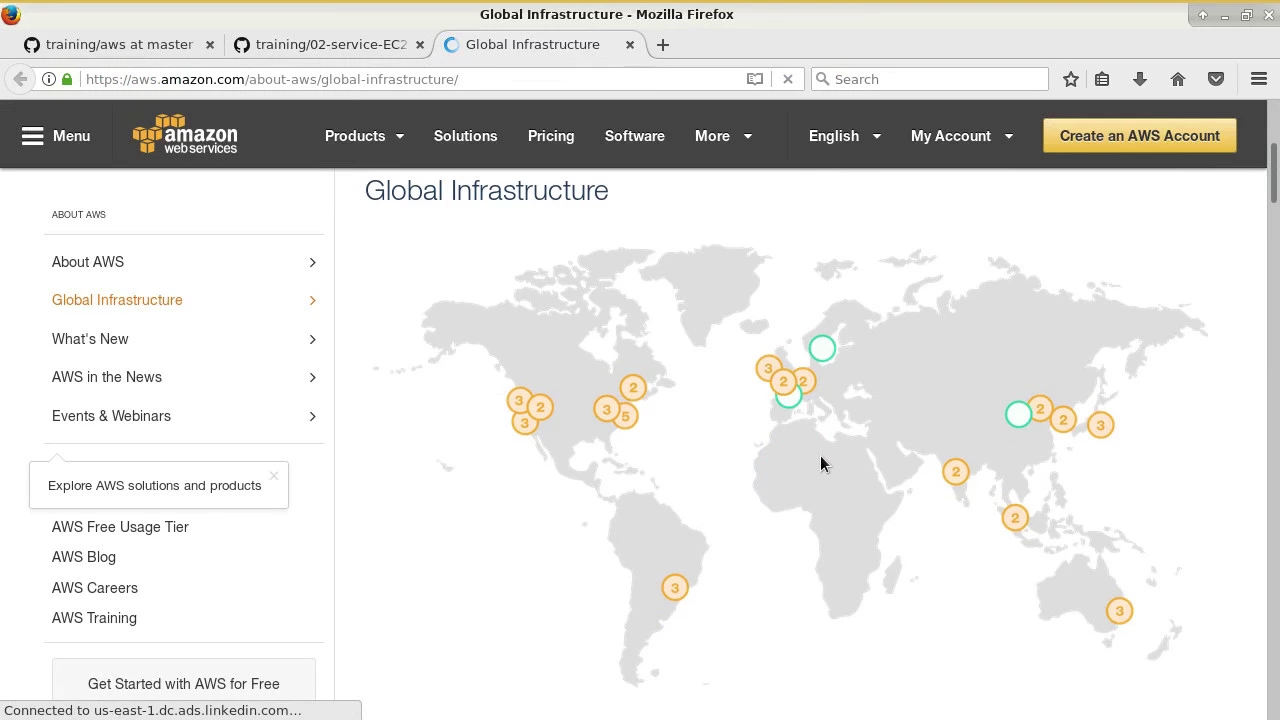
Task: Open the AWS hamburger Menu icon
Action: (x=33, y=136)
